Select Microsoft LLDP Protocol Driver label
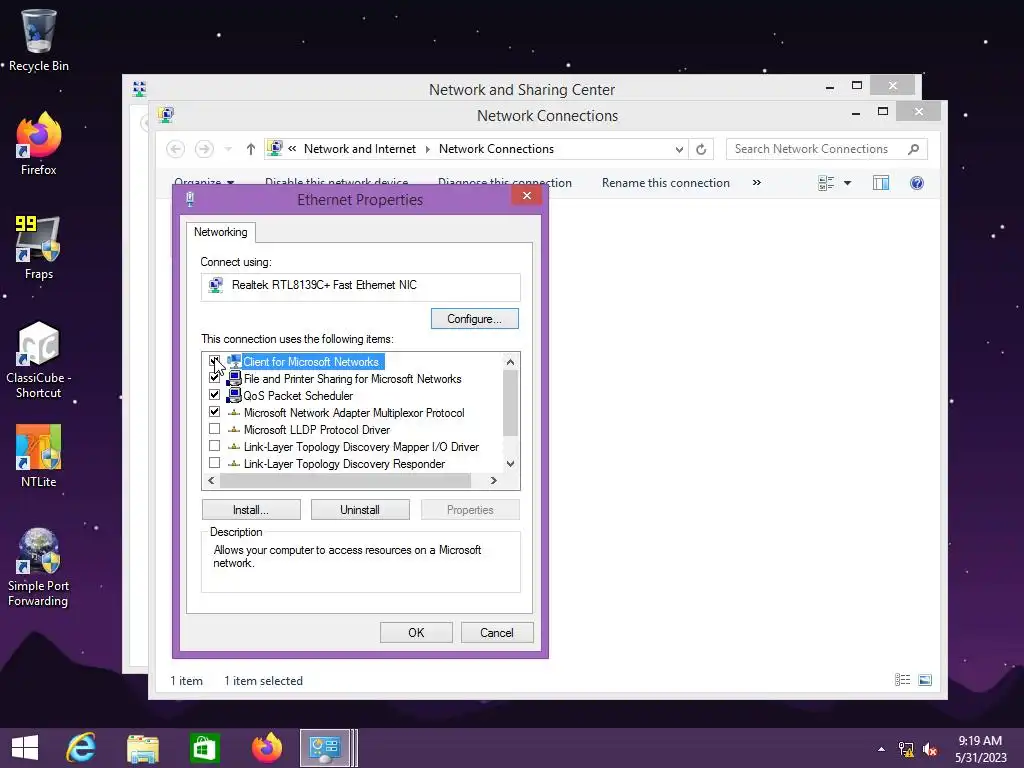This screenshot has height=768, width=1024. coord(317,430)
